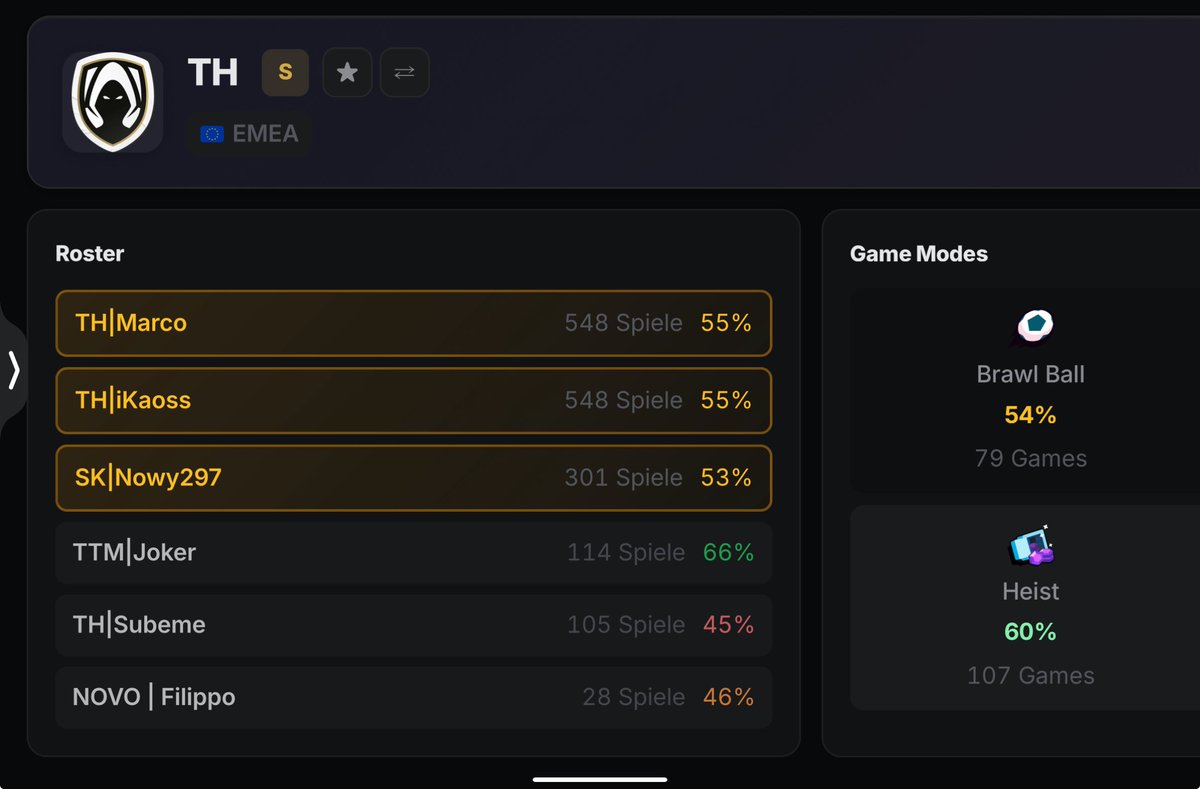
Task: Toggle the star favorite icon
Action: pyautogui.click(x=347, y=73)
